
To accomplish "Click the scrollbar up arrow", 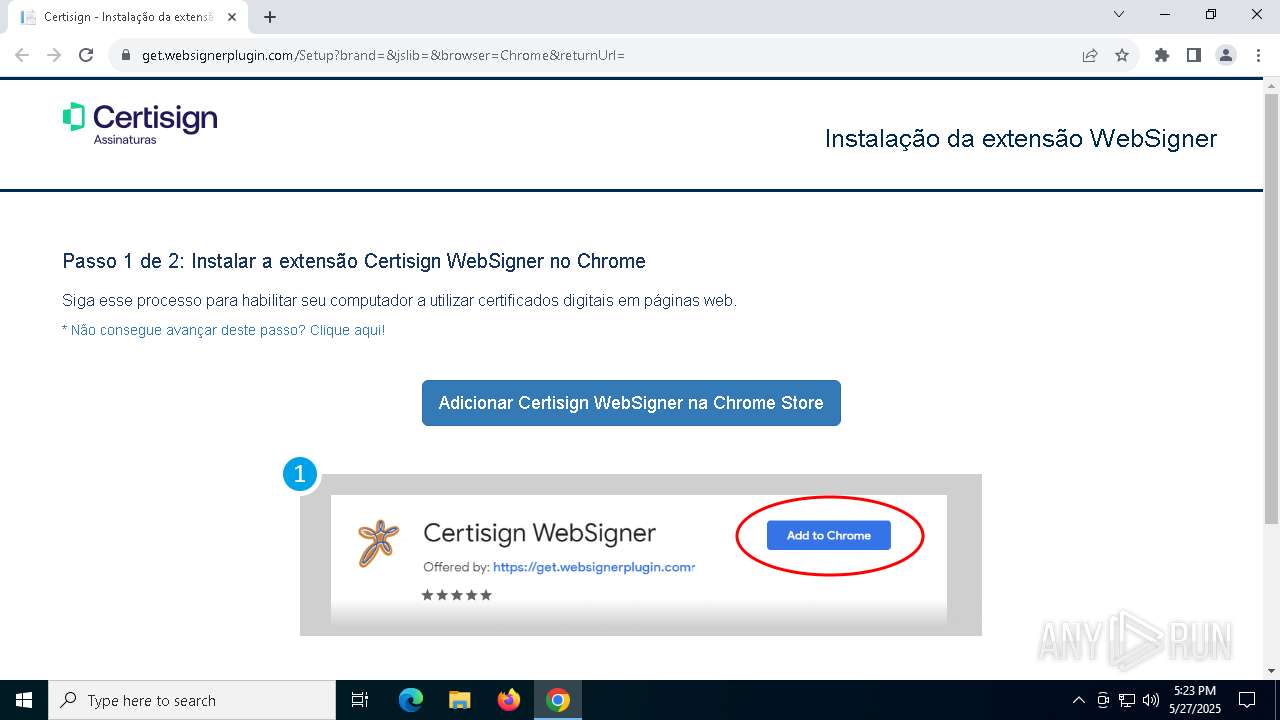I will (x=1271, y=85).
